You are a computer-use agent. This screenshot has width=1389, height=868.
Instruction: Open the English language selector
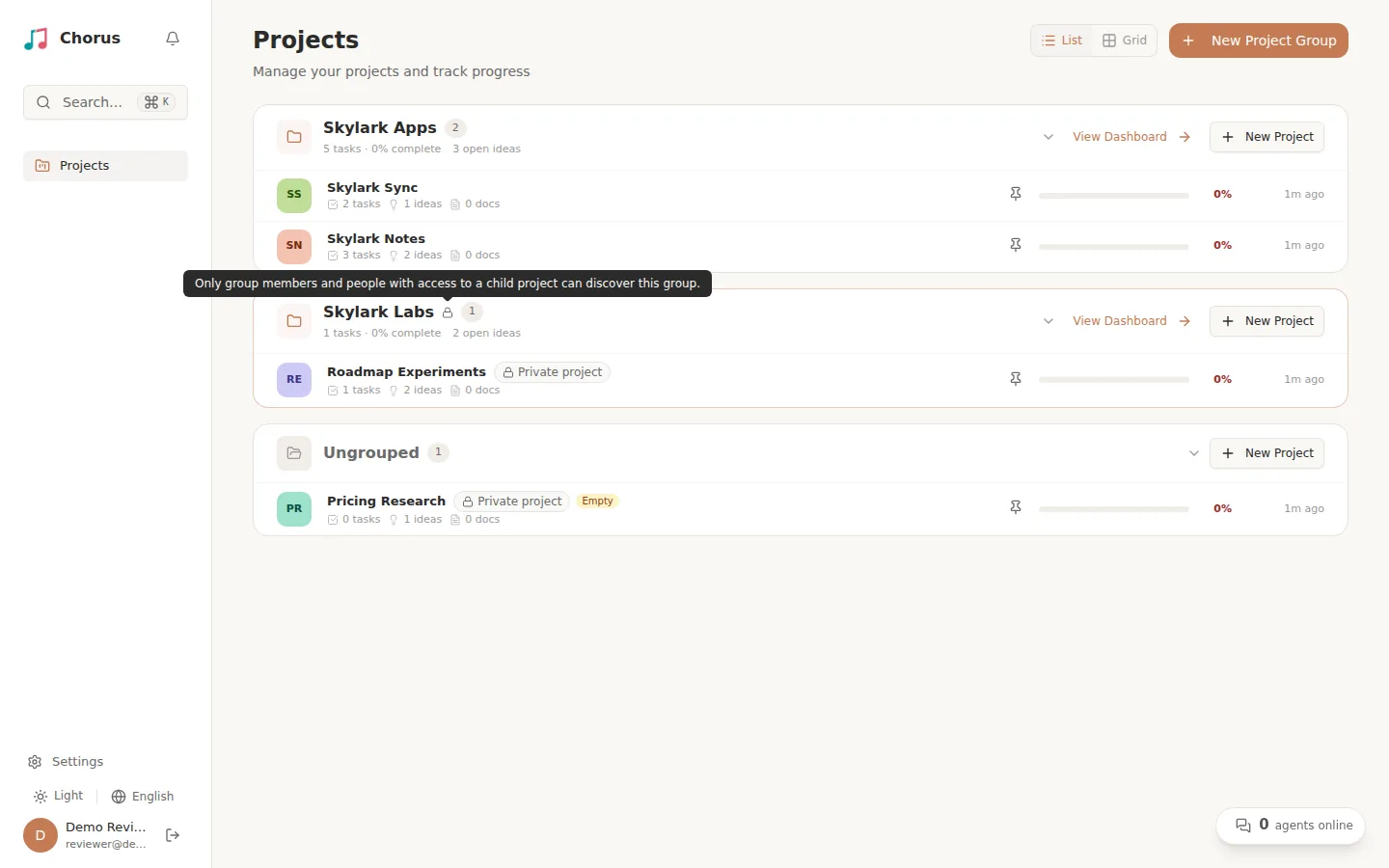(143, 797)
